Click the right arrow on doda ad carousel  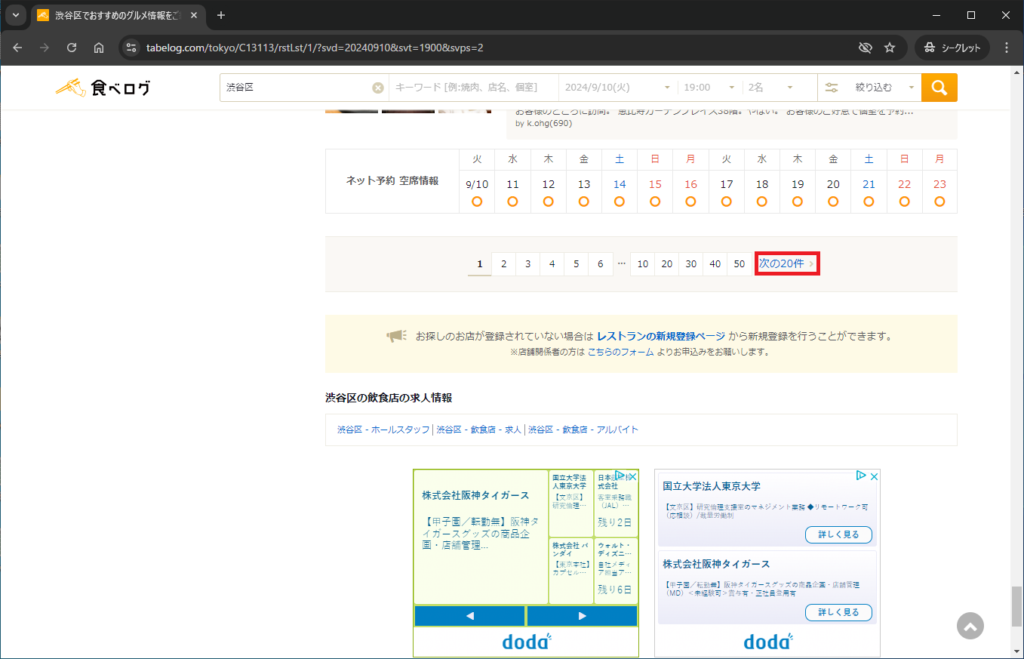pyautogui.click(x=581, y=616)
